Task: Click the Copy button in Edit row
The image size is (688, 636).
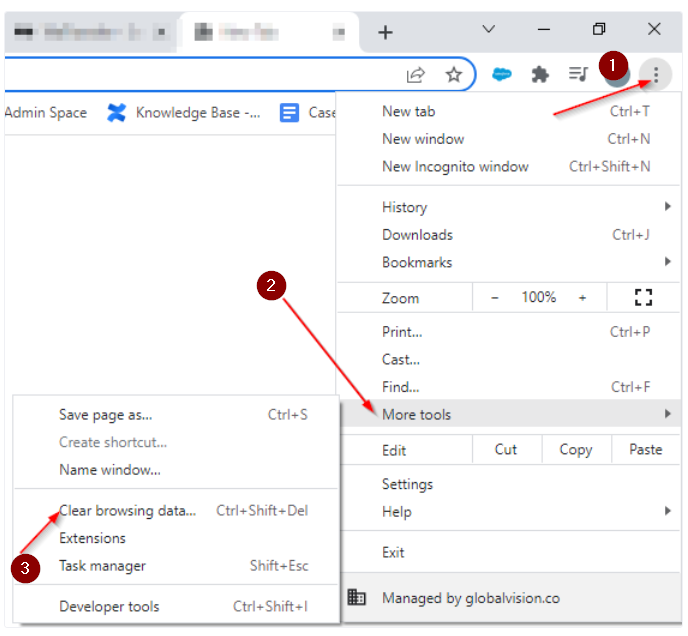Action: (x=575, y=450)
